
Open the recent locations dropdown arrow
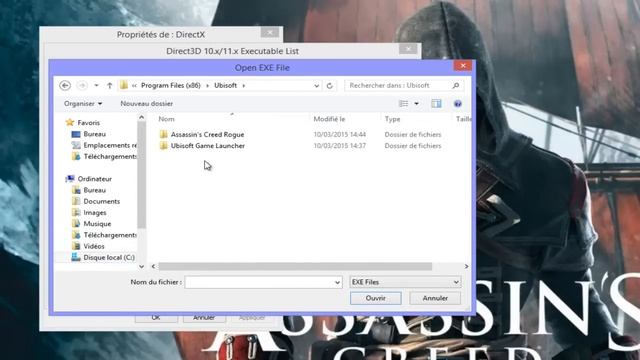click(96, 85)
